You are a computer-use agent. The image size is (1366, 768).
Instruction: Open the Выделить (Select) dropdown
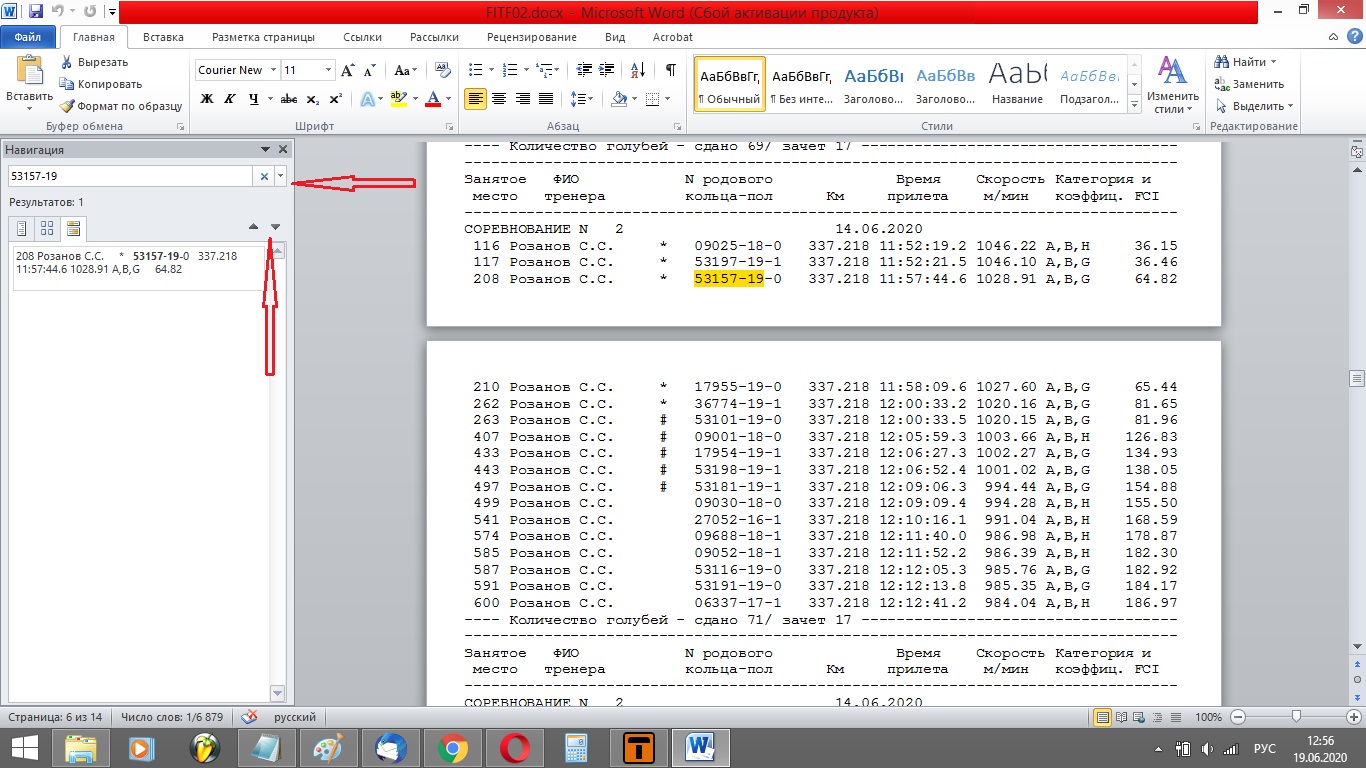point(1254,106)
